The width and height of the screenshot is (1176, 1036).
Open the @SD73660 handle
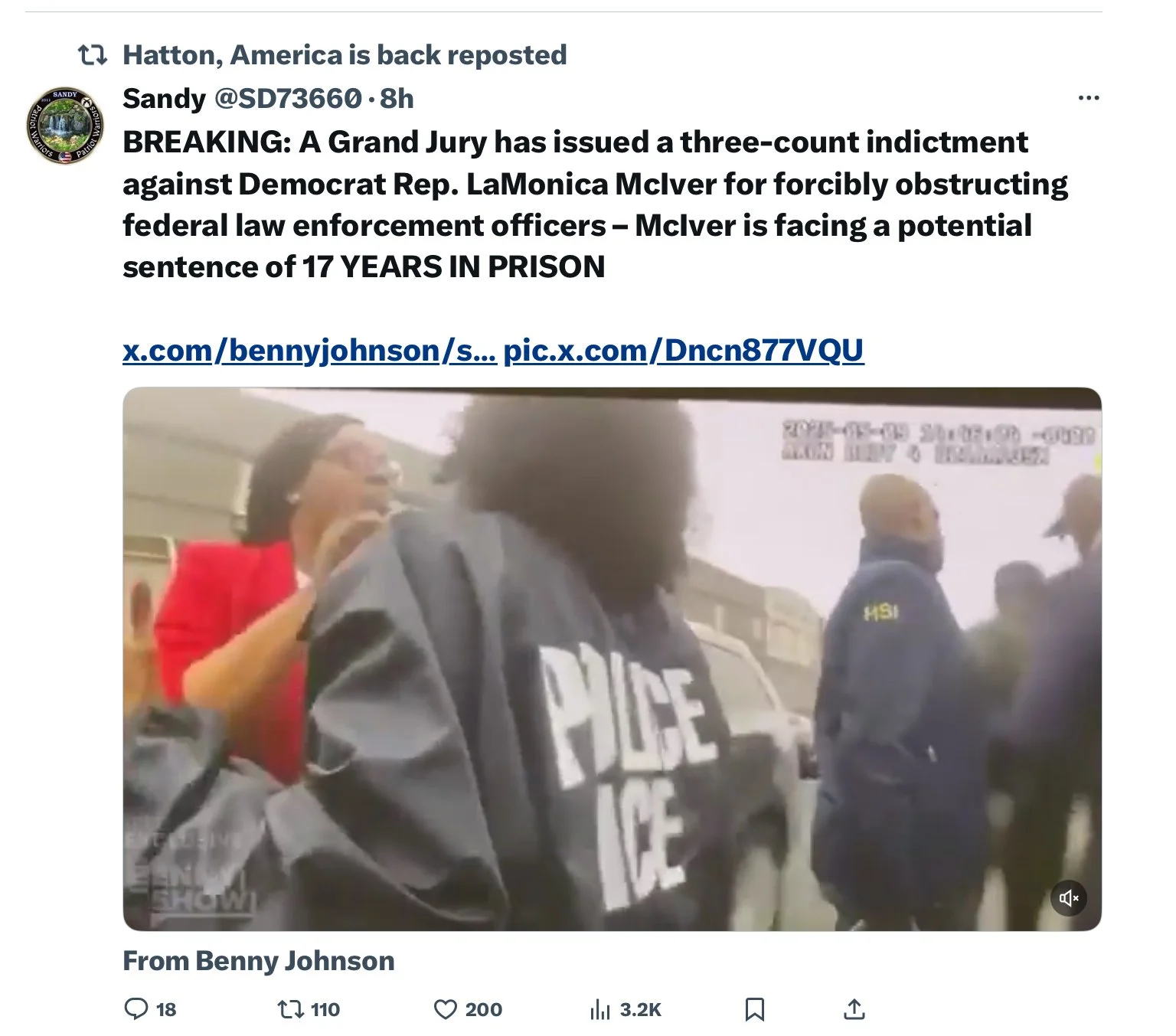coord(287,98)
